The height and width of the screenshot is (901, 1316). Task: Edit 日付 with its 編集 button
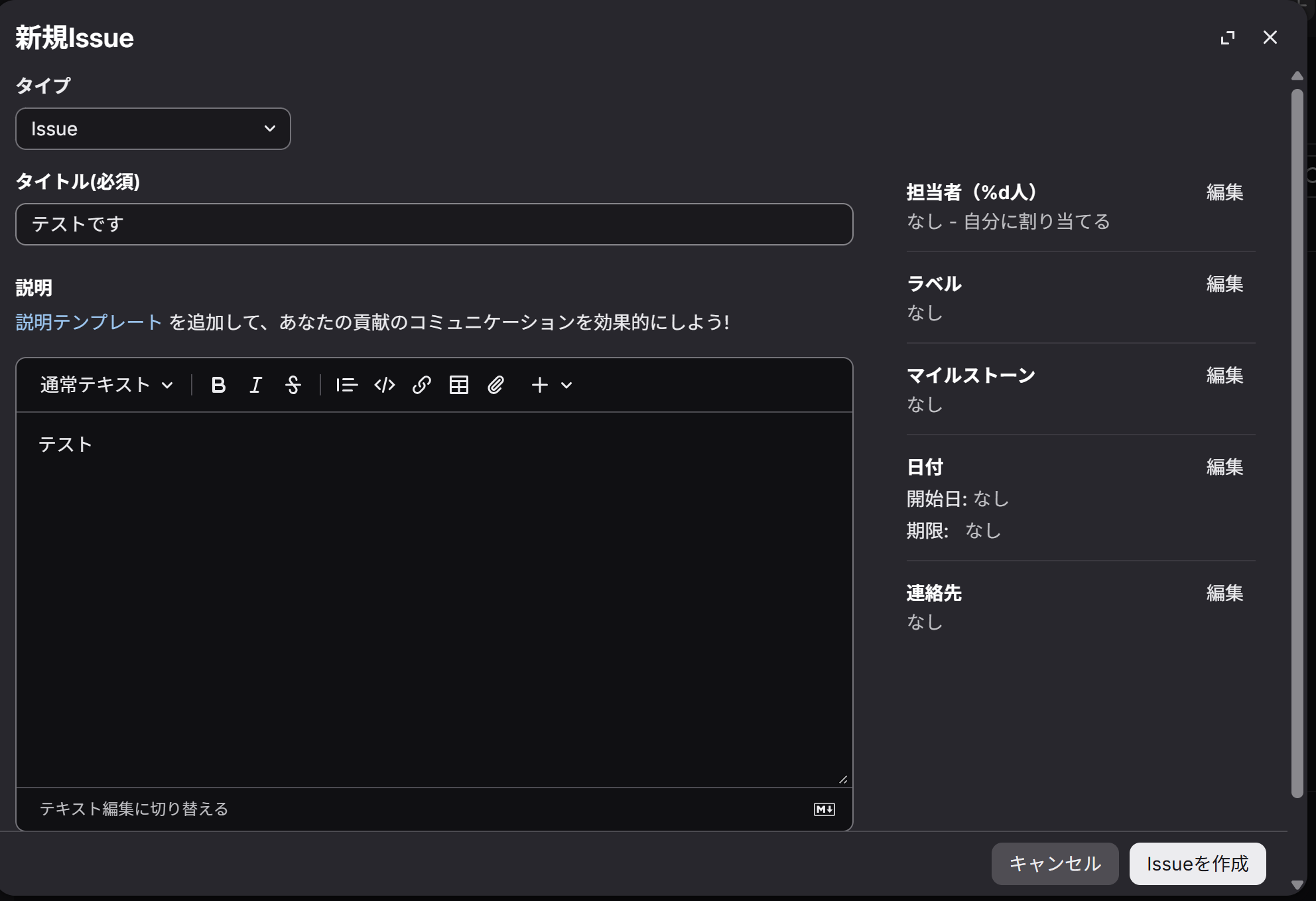(x=1224, y=467)
